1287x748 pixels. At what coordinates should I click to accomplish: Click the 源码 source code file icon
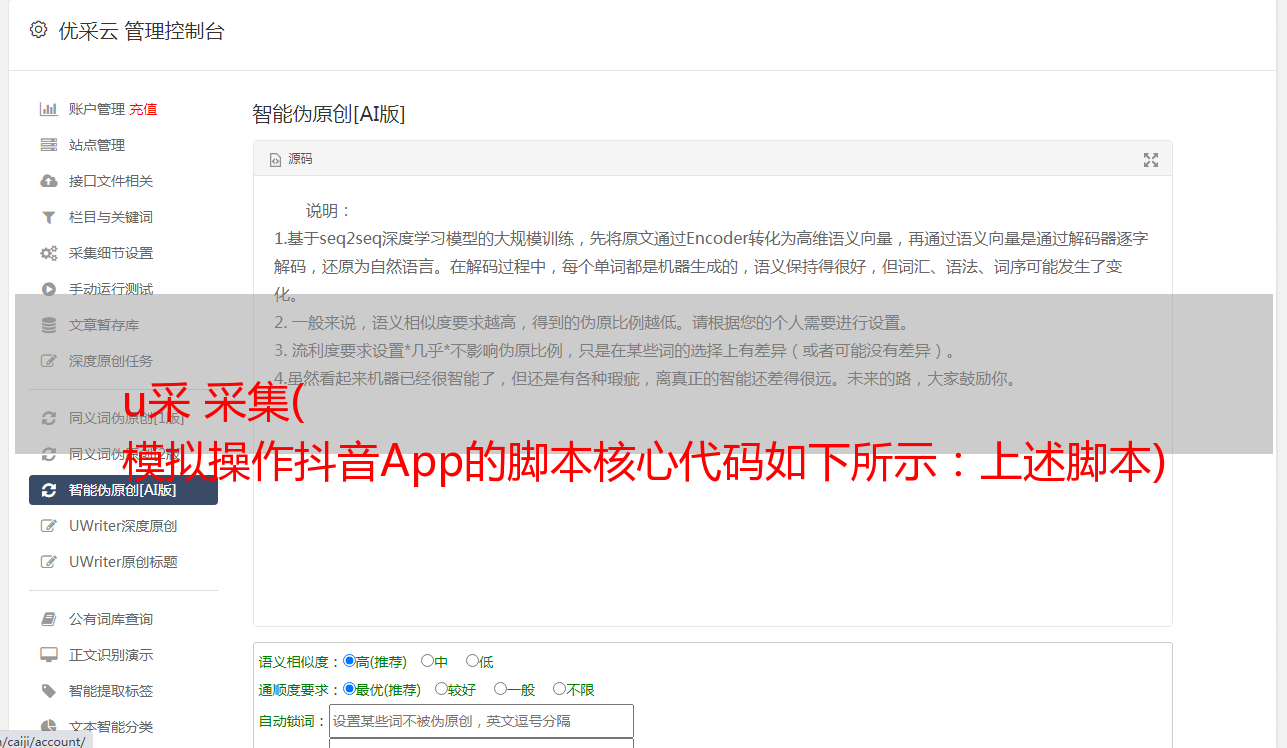275,159
